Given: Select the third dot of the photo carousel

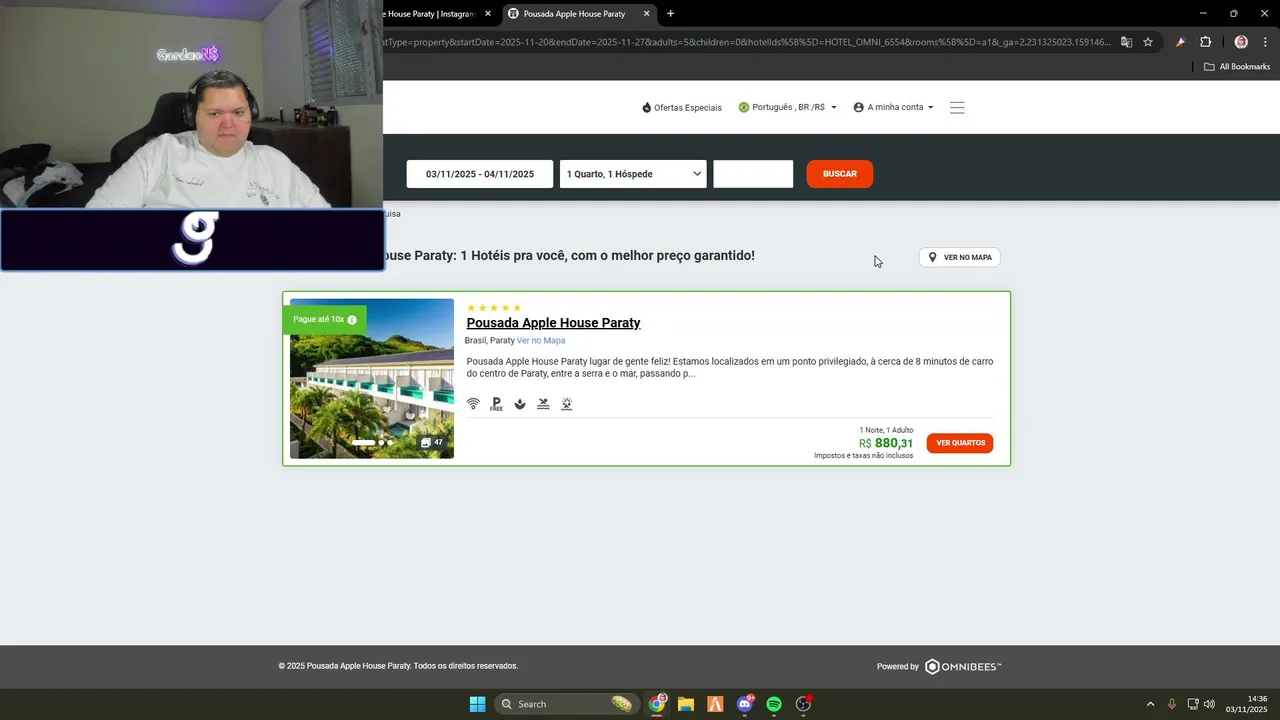Looking at the screenshot, I should point(390,442).
